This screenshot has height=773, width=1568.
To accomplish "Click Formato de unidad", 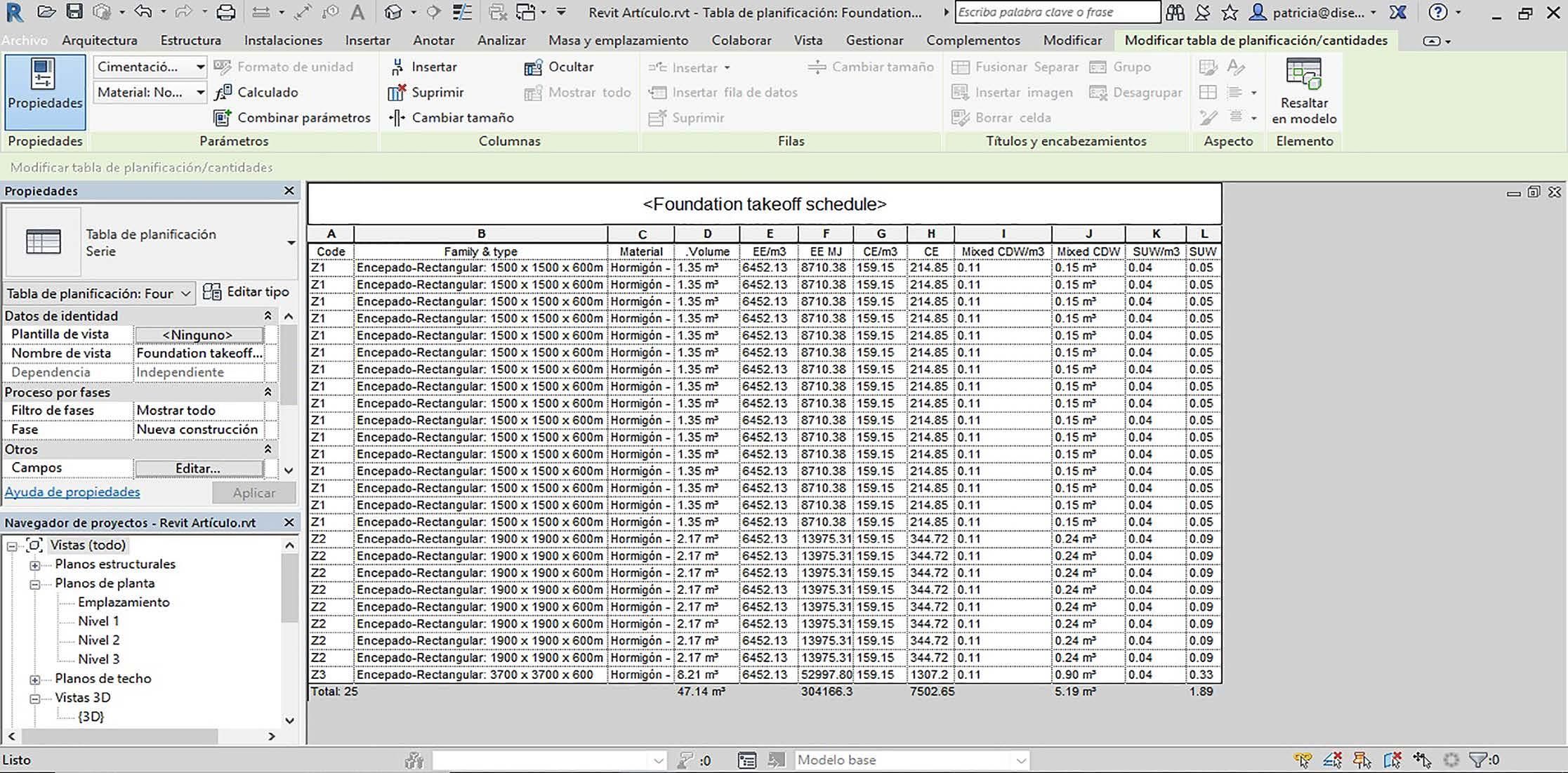I will [x=284, y=67].
